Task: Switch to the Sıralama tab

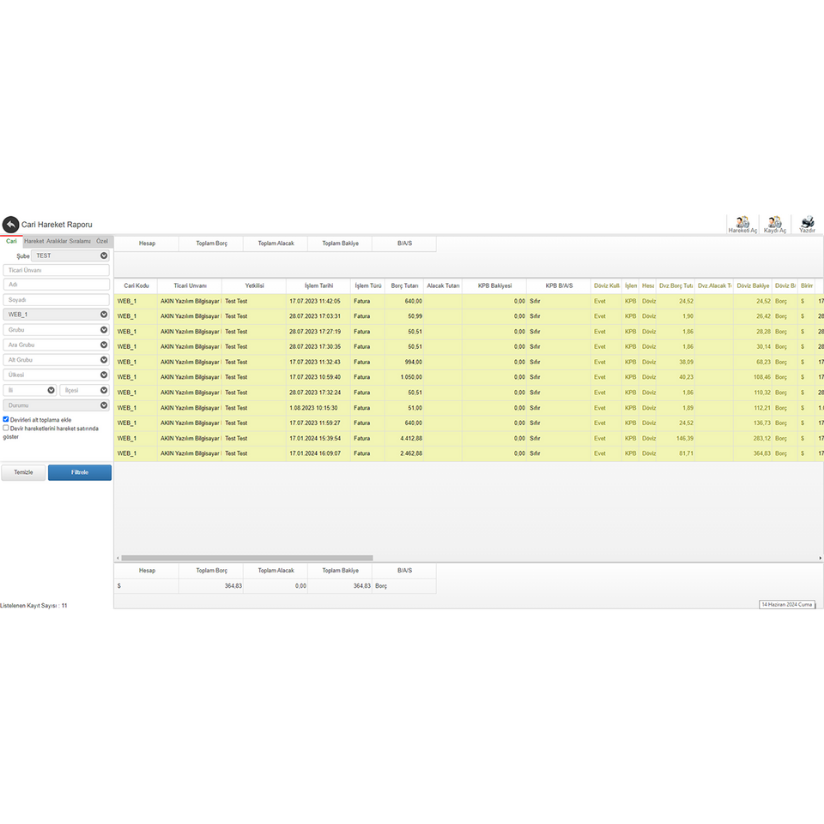Action: tap(80, 241)
